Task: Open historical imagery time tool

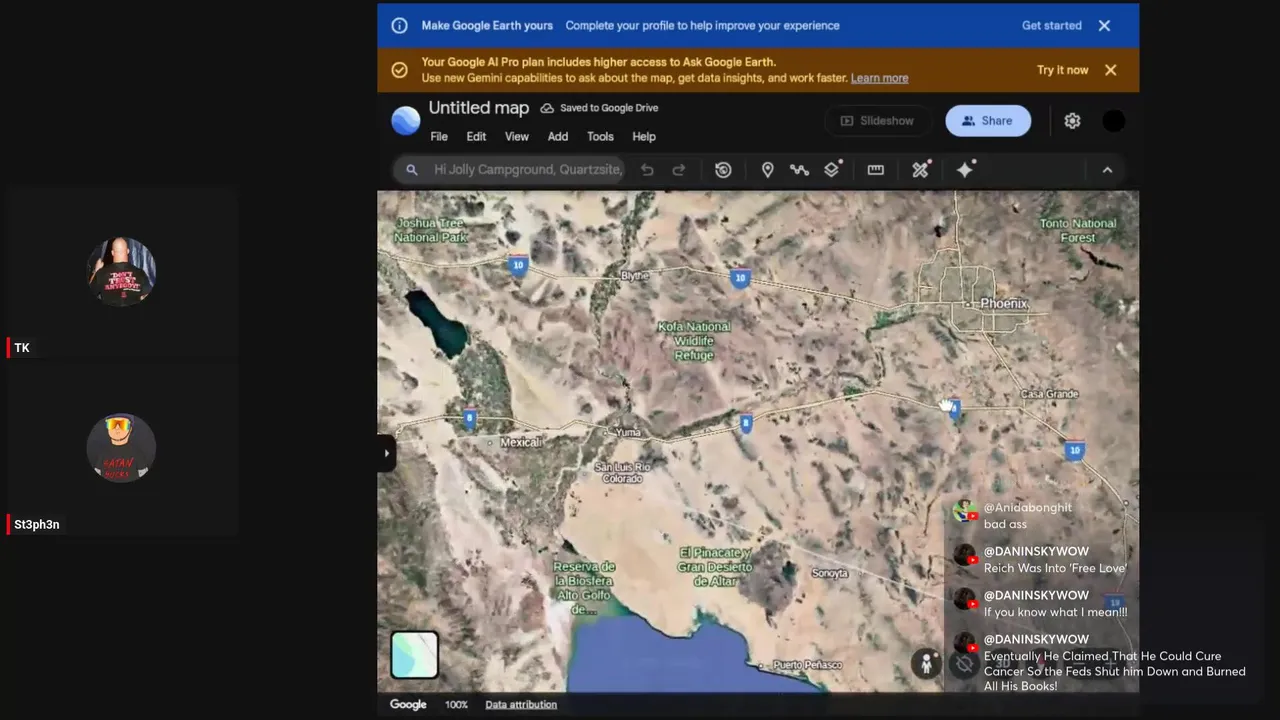Action: [723, 170]
